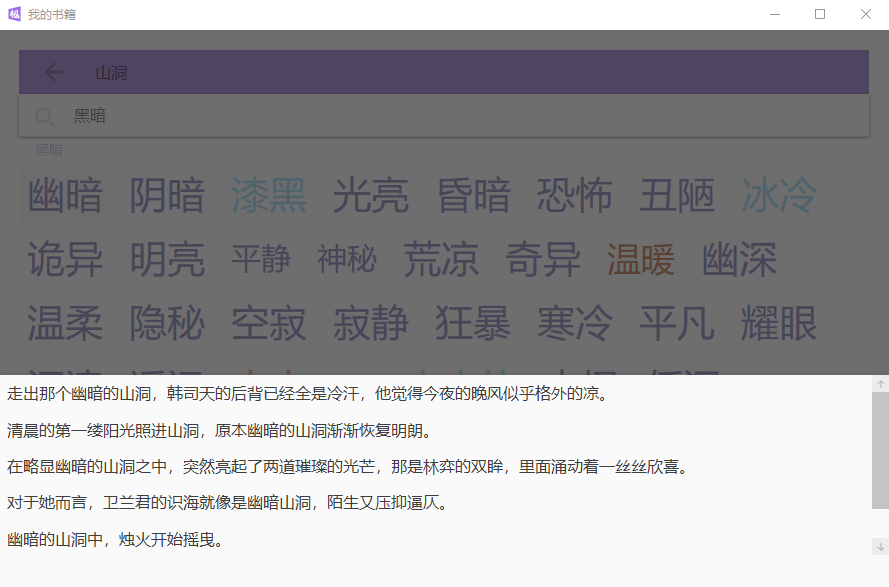Click the app logo in title bar
The image size is (889, 587).
(14, 14)
